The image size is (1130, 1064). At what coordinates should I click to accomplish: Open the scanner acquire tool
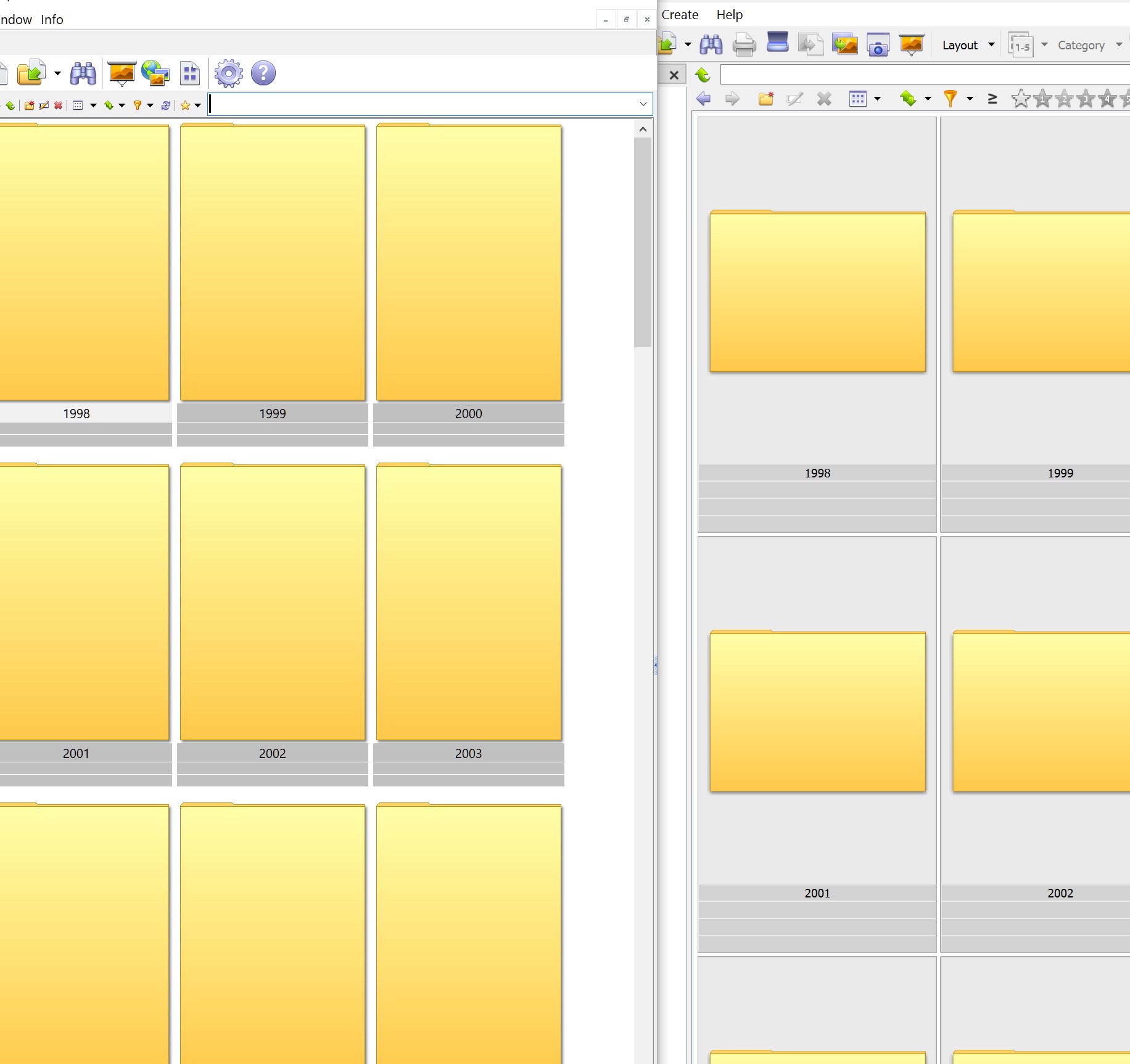click(x=777, y=44)
